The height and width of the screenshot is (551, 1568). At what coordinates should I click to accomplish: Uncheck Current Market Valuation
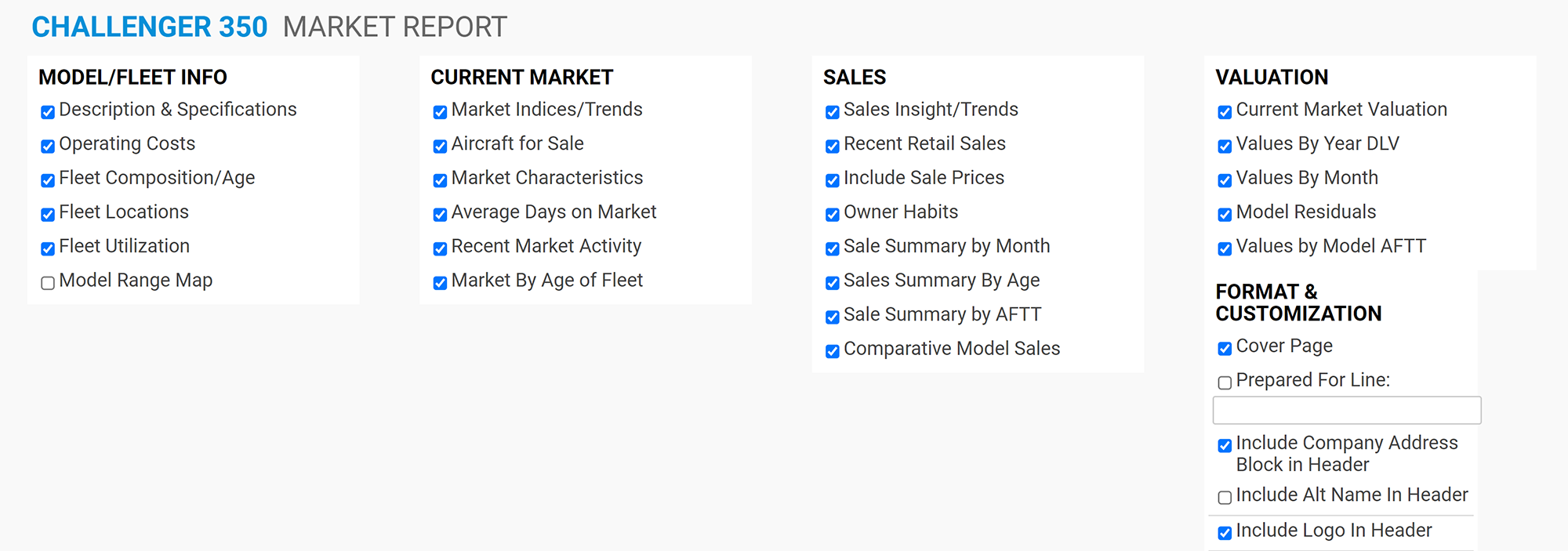tap(1225, 112)
